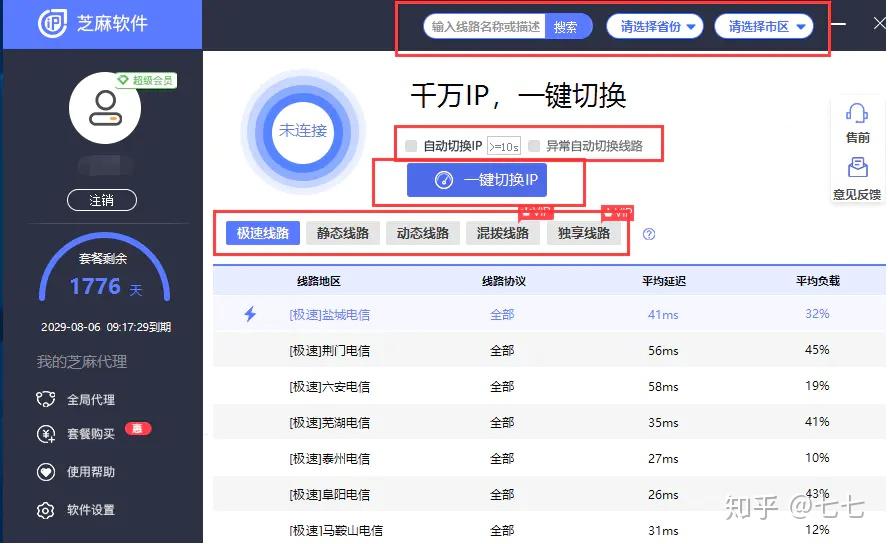Click the 线路名称 search input field
The image size is (888, 544).
485,27
